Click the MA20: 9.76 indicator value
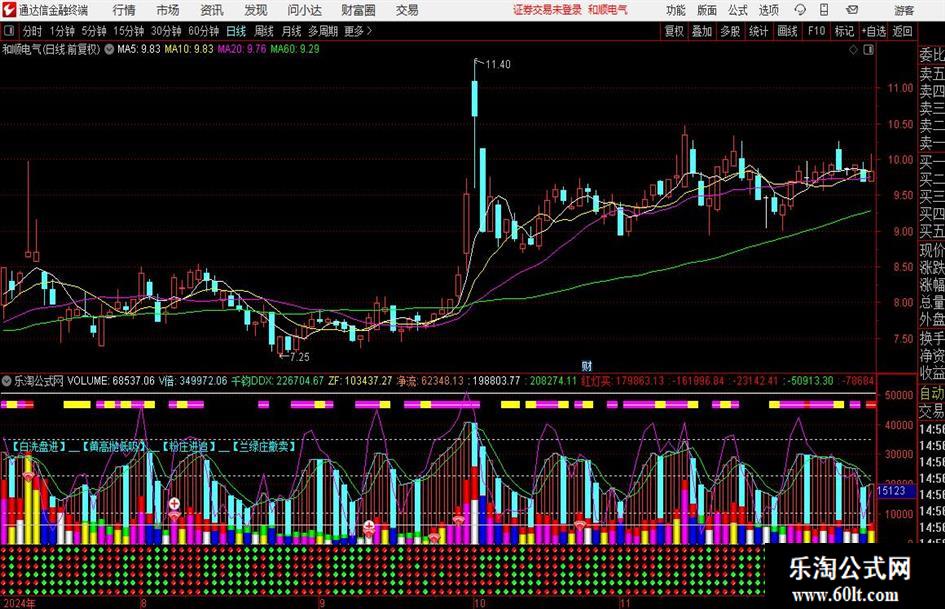The height and width of the screenshot is (609, 945). (x=241, y=49)
